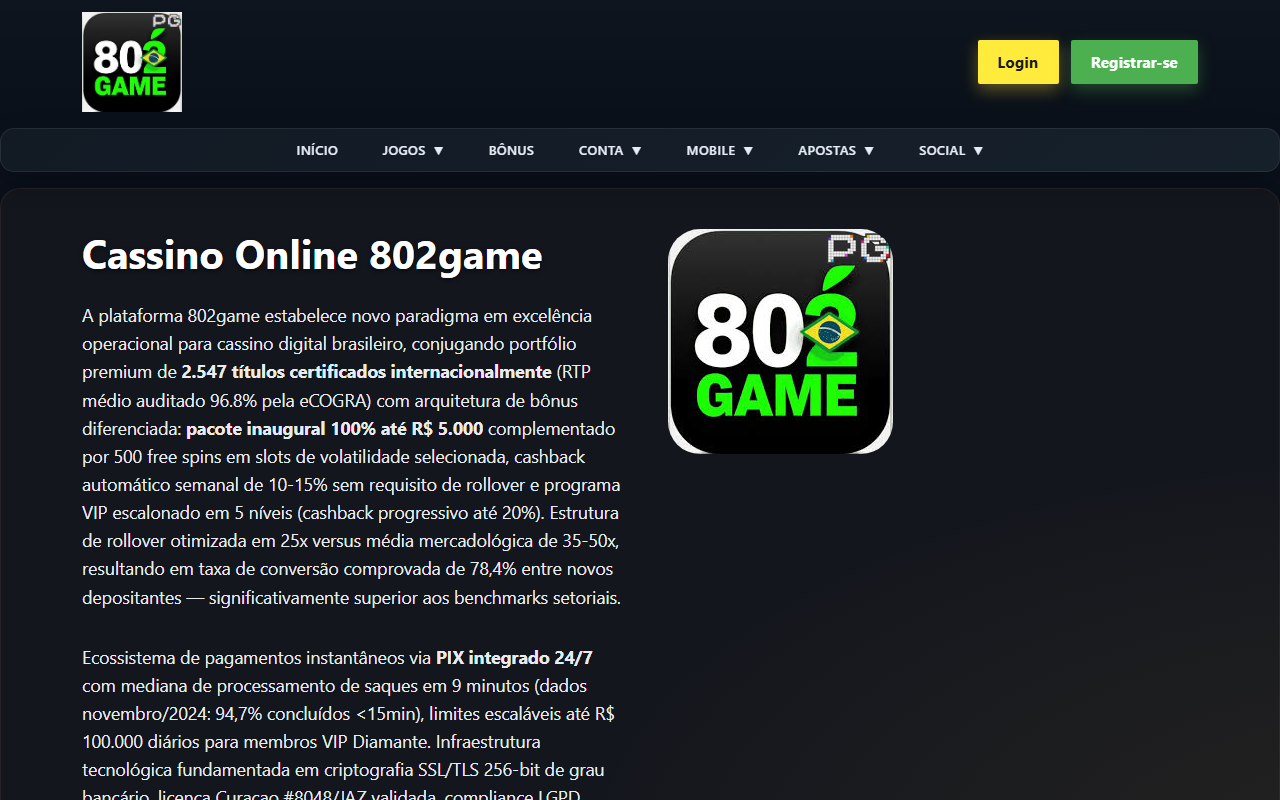Open the Login button
This screenshot has height=800, width=1280.
click(1018, 62)
